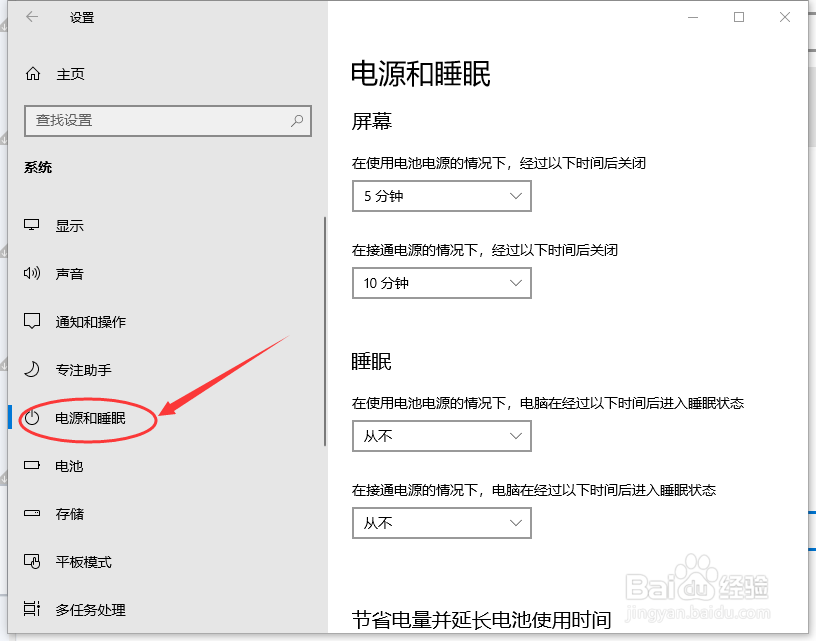Image resolution: width=816 pixels, height=641 pixels.
Task: Select the 电池 battery icon
Action: (x=31, y=466)
